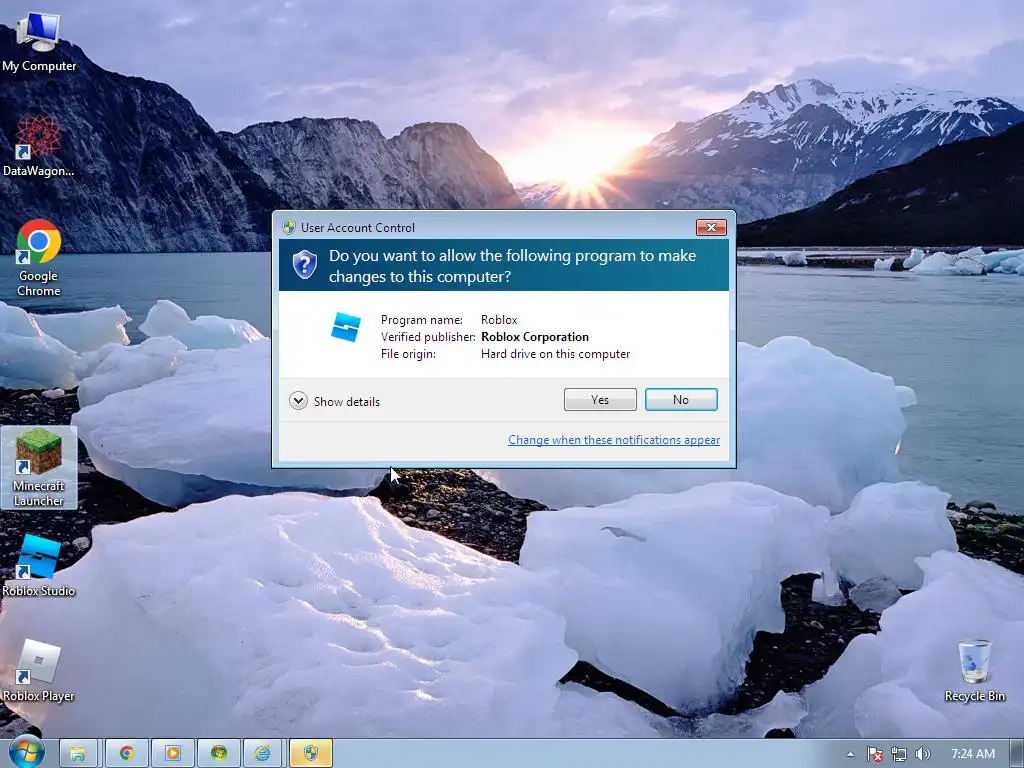Open Windows Media Player from taskbar

point(172,754)
